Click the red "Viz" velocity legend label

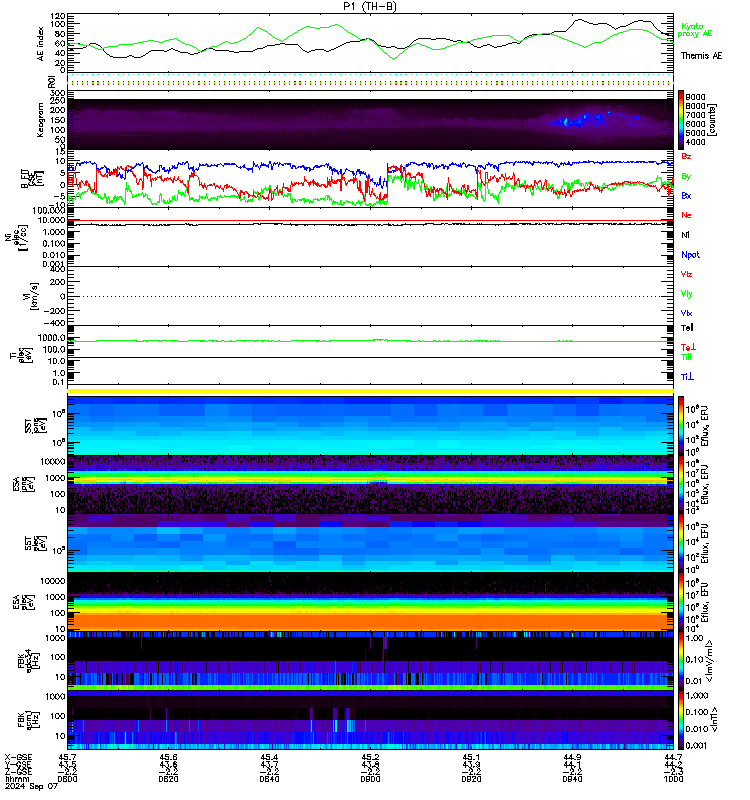[686, 274]
